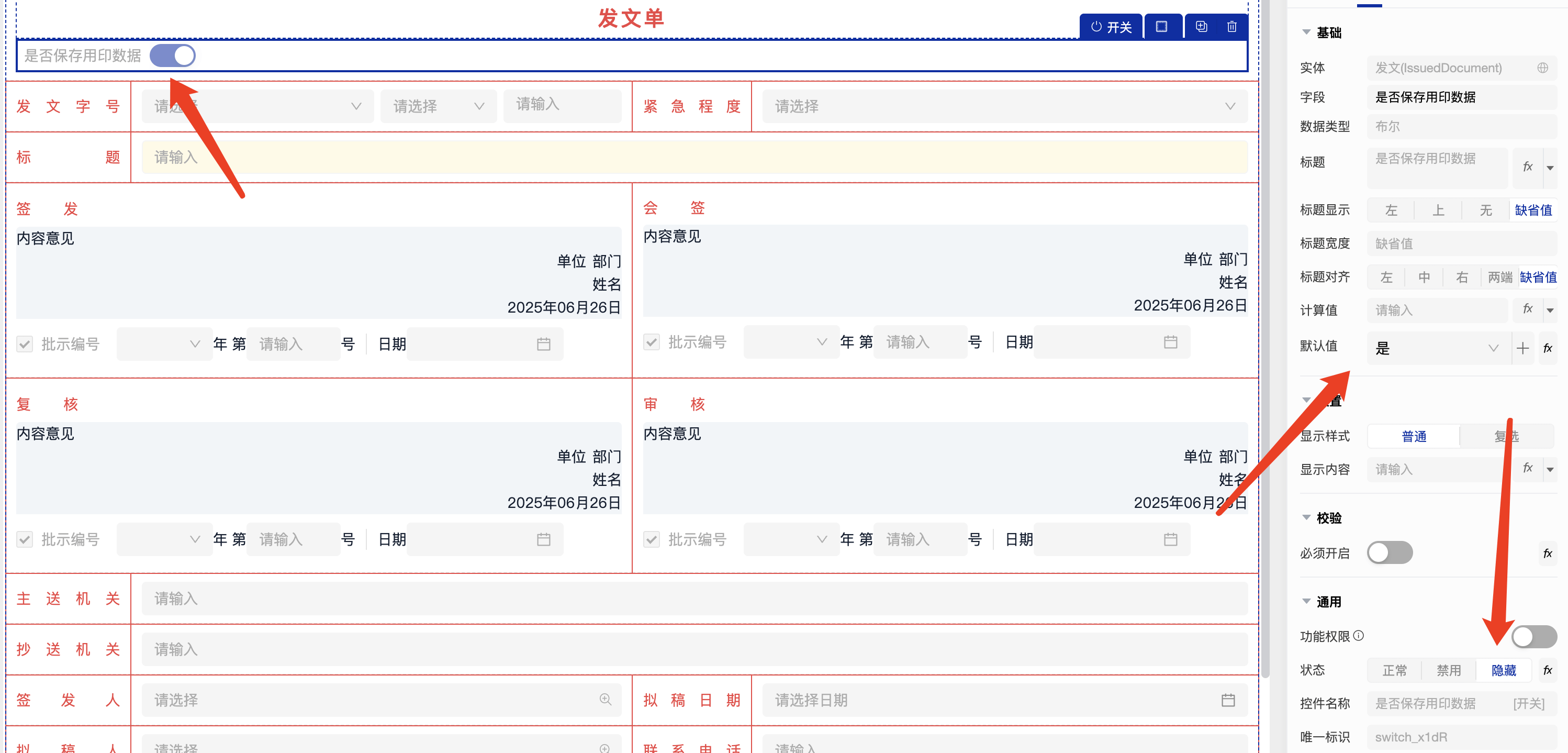Open calendar picker for 拟稿日期
Viewport: 1568px width, 753px height.
point(1228,700)
